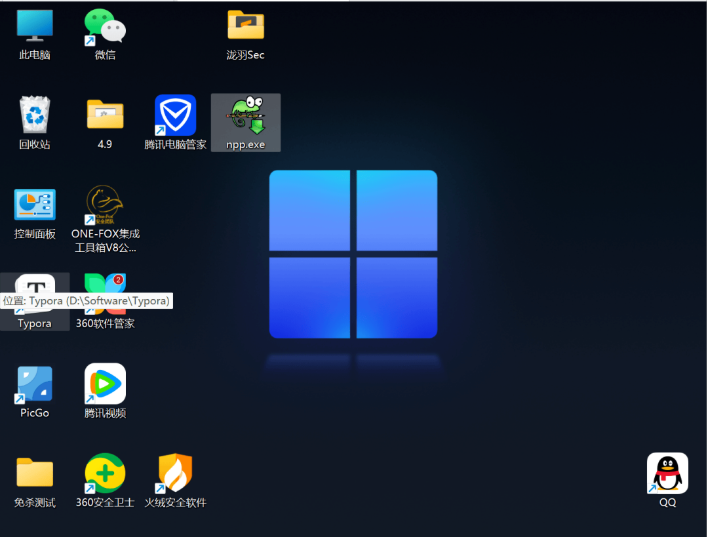707x537 pixels.
Task: Click the npp.exe file name label
Action: tap(246, 145)
